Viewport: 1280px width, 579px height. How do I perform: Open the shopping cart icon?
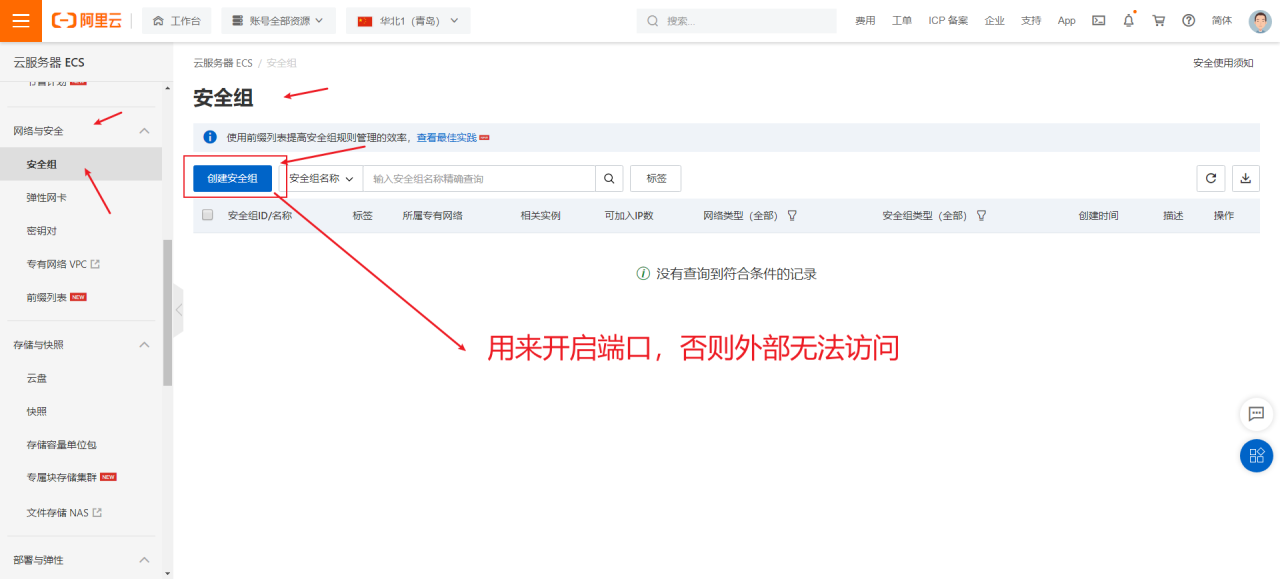coord(1159,20)
